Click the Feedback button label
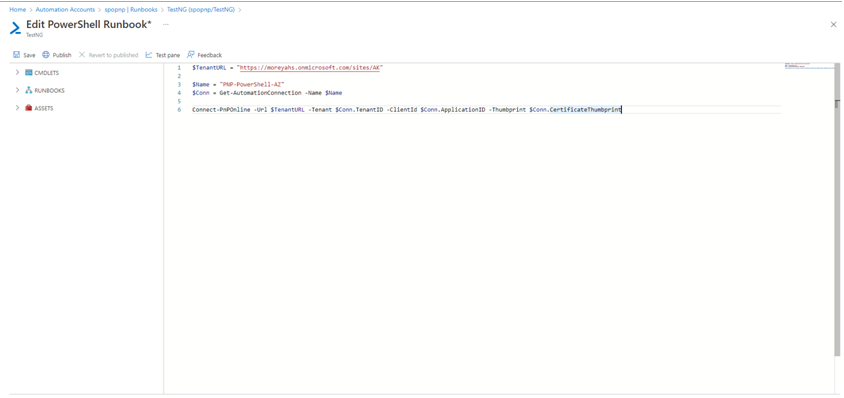 point(209,55)
